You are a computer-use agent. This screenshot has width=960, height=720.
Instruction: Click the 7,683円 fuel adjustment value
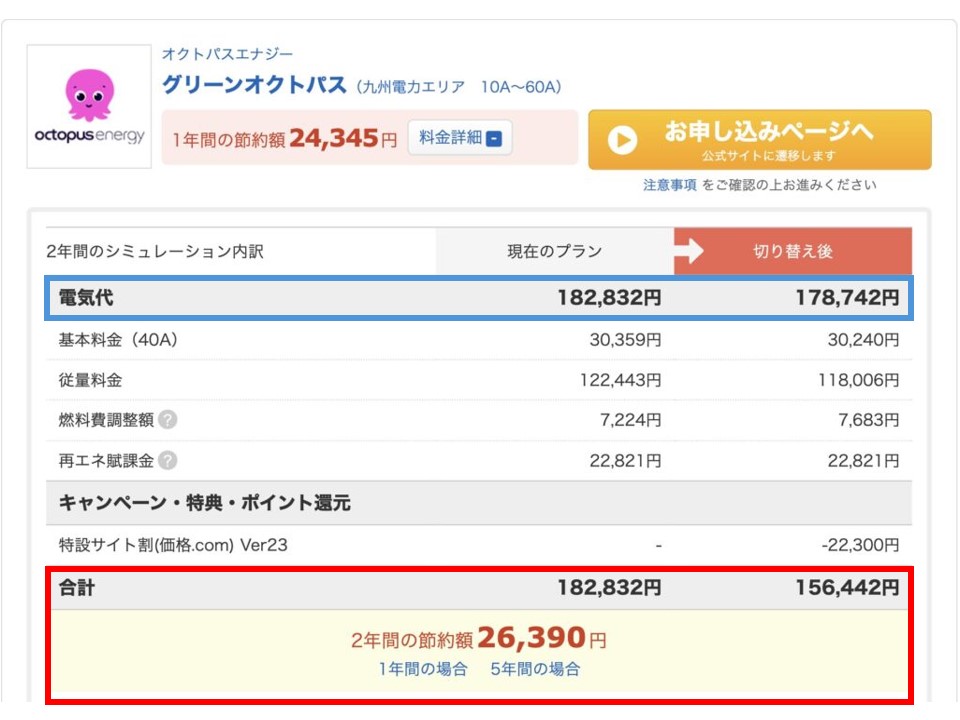click(869, 420)
